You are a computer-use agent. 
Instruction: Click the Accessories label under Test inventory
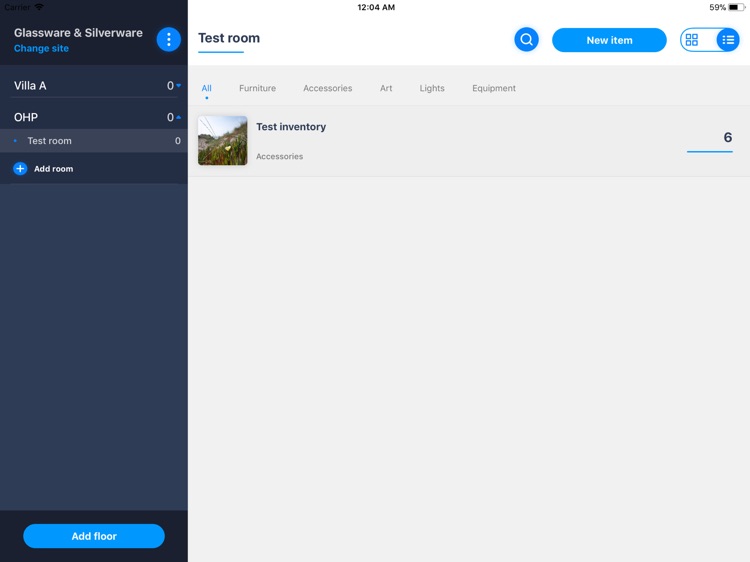tap(279, 156)
